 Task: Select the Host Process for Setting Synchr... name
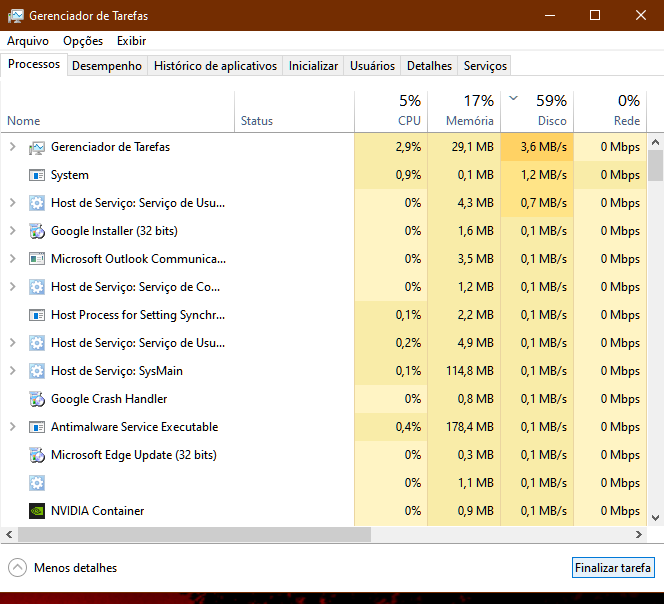(x=138, y=315)
